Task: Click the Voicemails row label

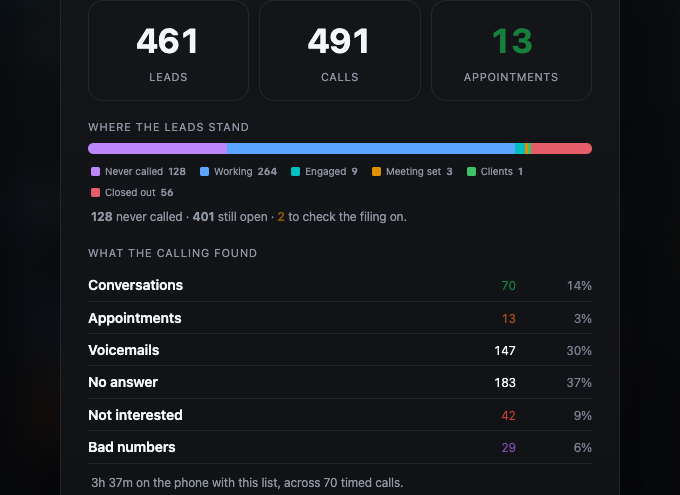Action: click(x=124, y=350)
